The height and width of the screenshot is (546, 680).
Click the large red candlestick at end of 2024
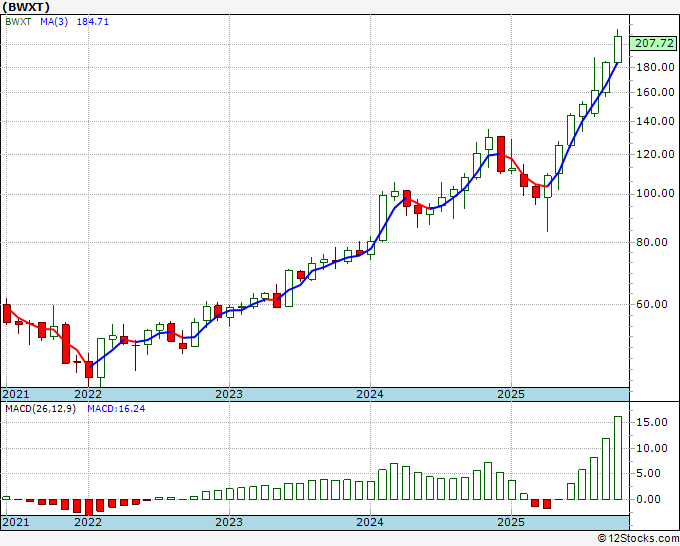point(501,154)
